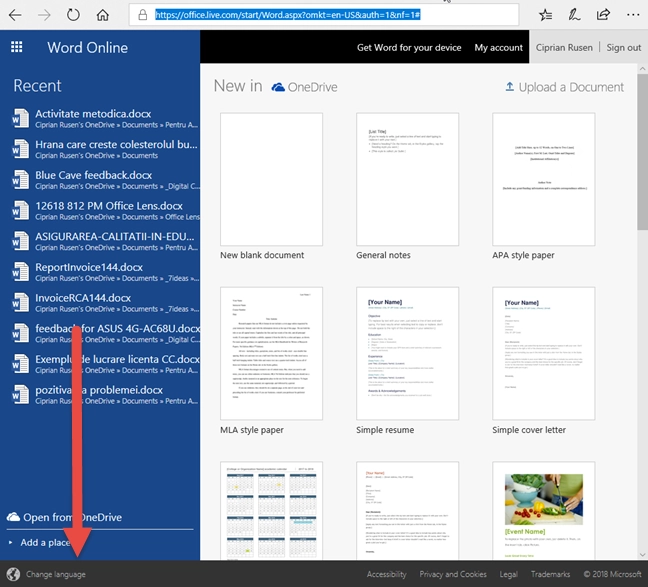Click Word Online title text
Image resolution: width=648 pixels, height=587 pixels.
click(x=87, y=48)
